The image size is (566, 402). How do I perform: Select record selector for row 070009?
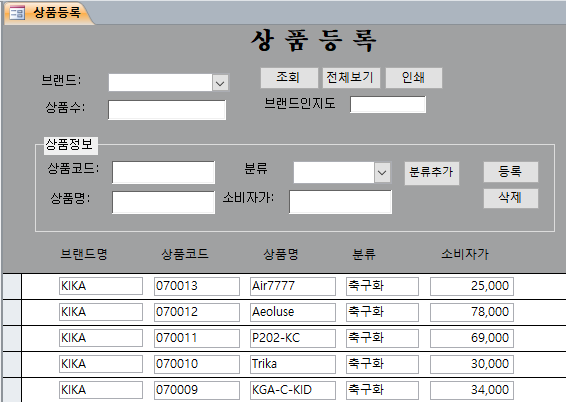[x=12, y=390]
